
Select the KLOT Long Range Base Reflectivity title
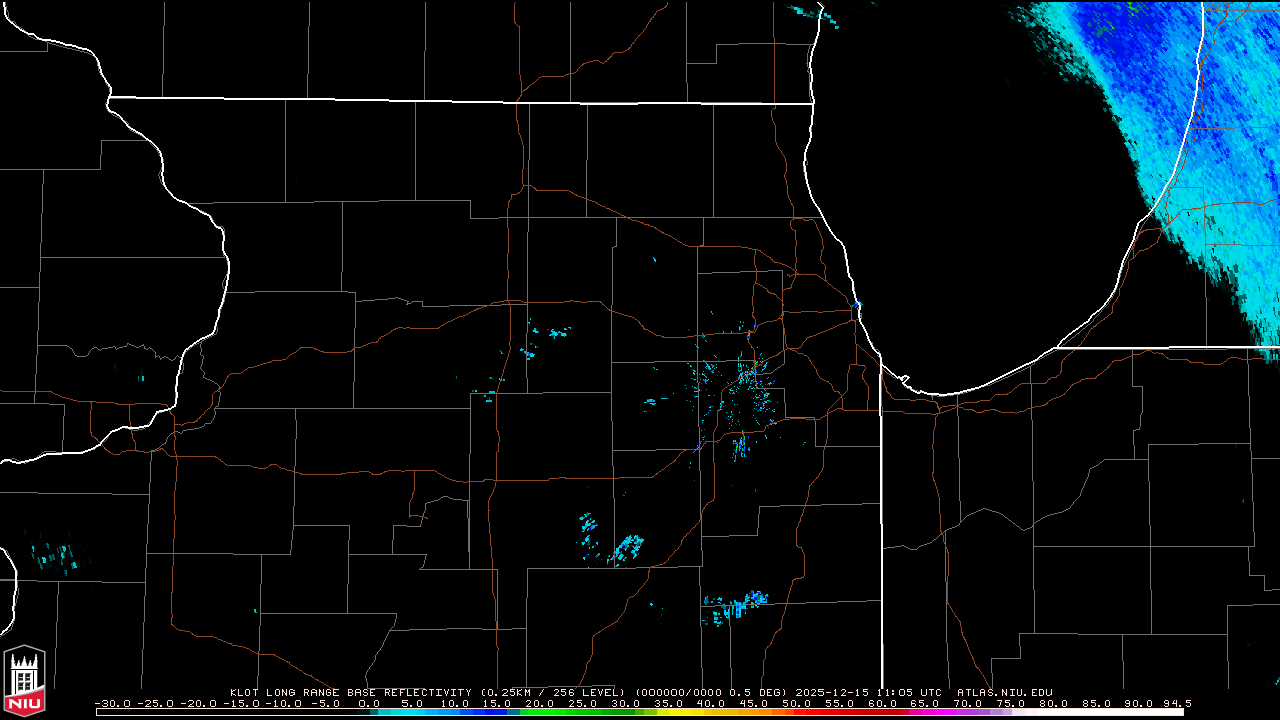(x=352, y=692)
